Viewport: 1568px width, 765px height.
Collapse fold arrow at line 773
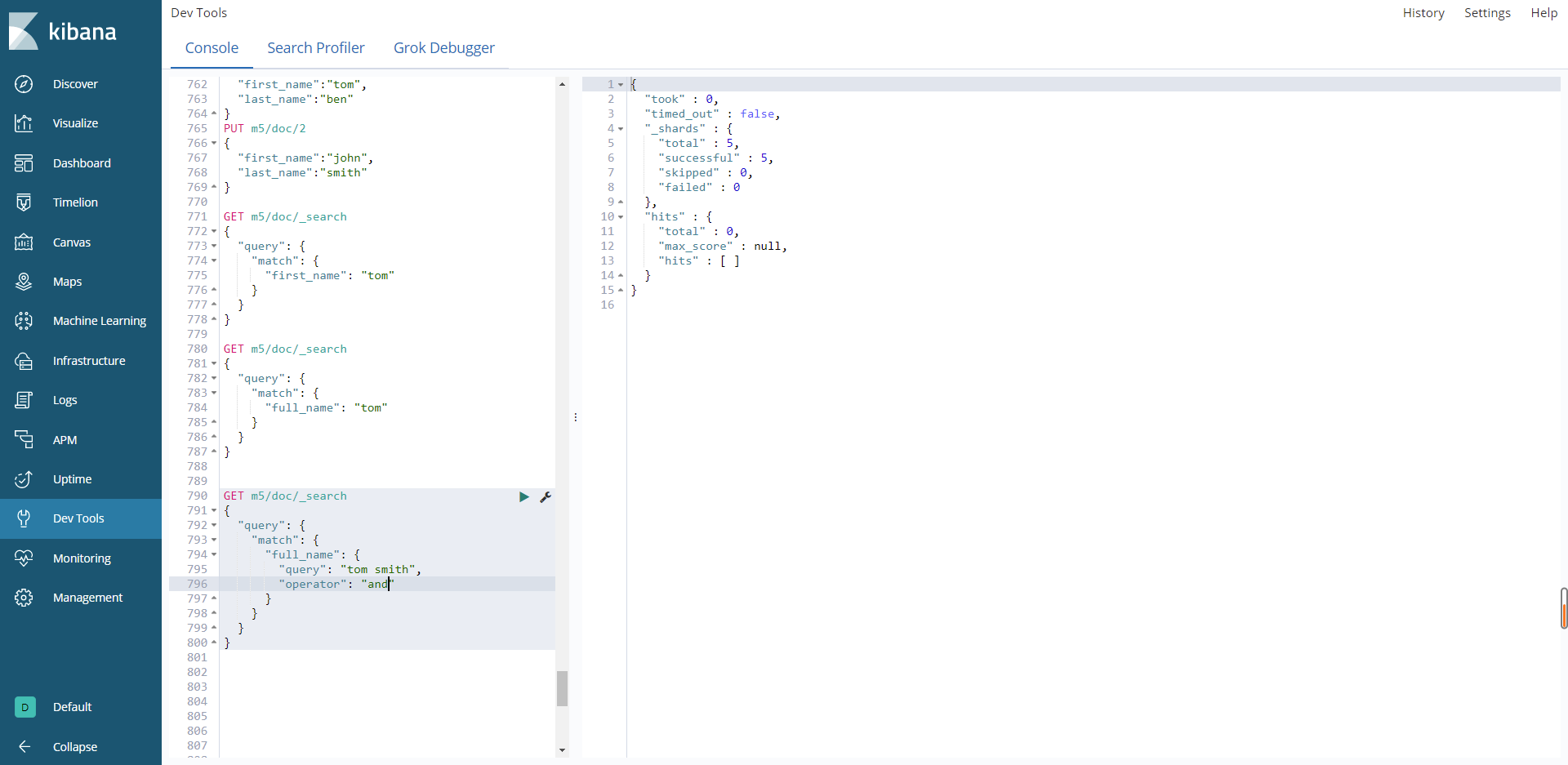click(x=214, y=247)
